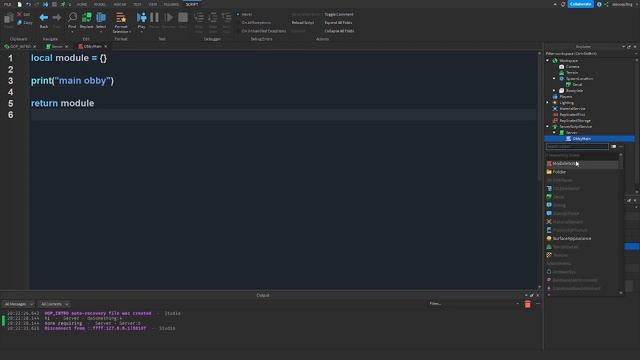Click the undo arrow in quick access bar

click(28, 4)
